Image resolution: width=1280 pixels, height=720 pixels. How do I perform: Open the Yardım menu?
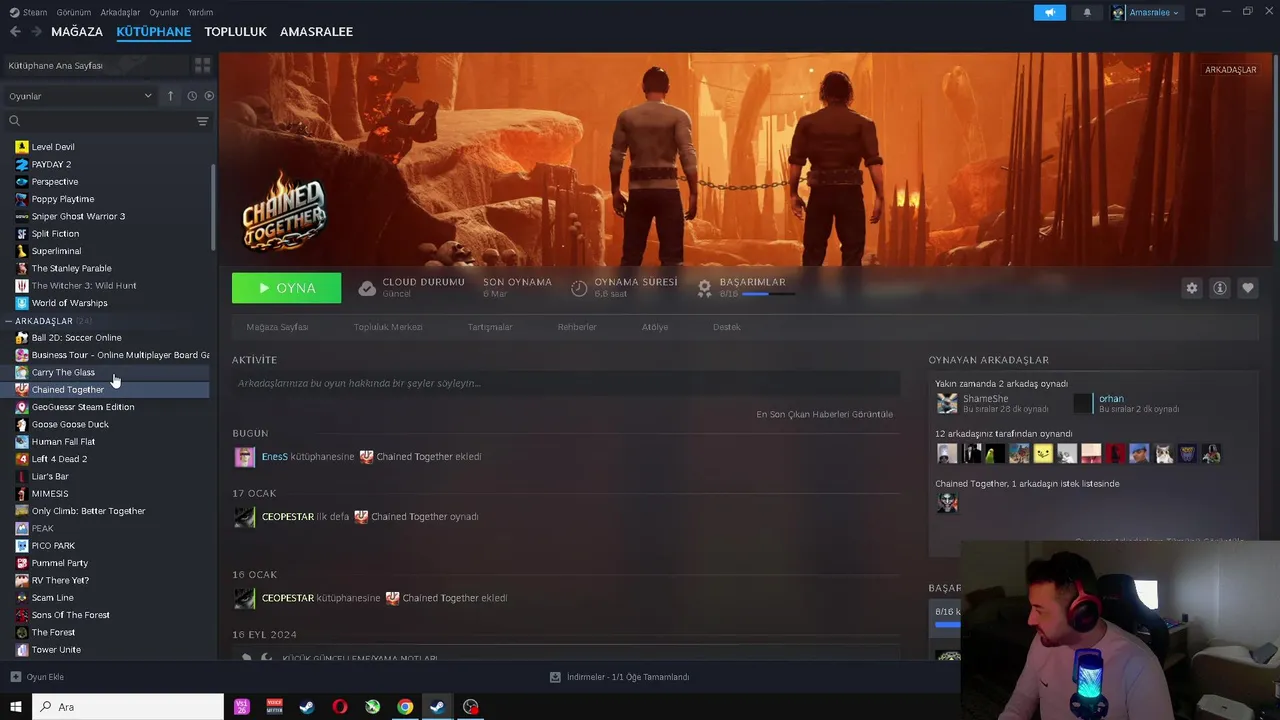point(200,13)
